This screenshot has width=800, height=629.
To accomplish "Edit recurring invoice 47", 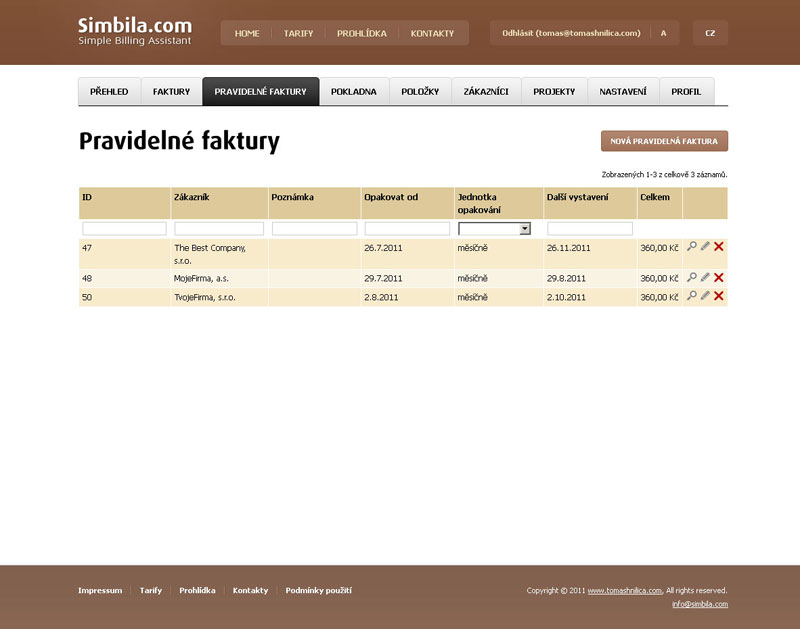I will 705,246.
